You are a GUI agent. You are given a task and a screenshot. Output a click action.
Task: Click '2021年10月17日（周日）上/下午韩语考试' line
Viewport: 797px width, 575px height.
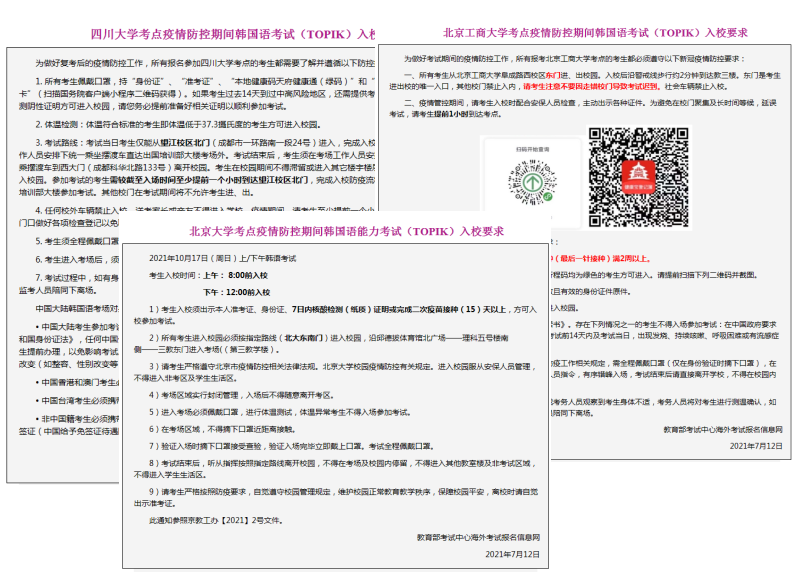[222, 258]
